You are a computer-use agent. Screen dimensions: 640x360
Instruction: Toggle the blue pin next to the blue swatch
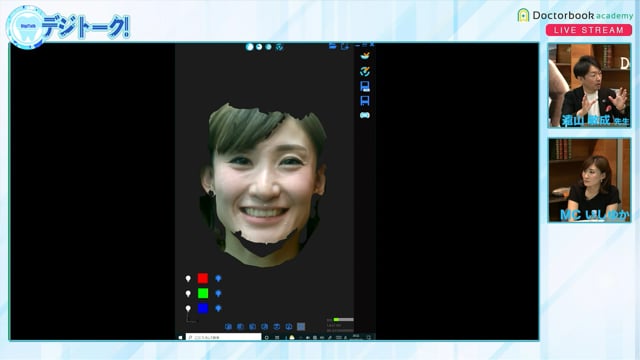(x=218, y=308)
